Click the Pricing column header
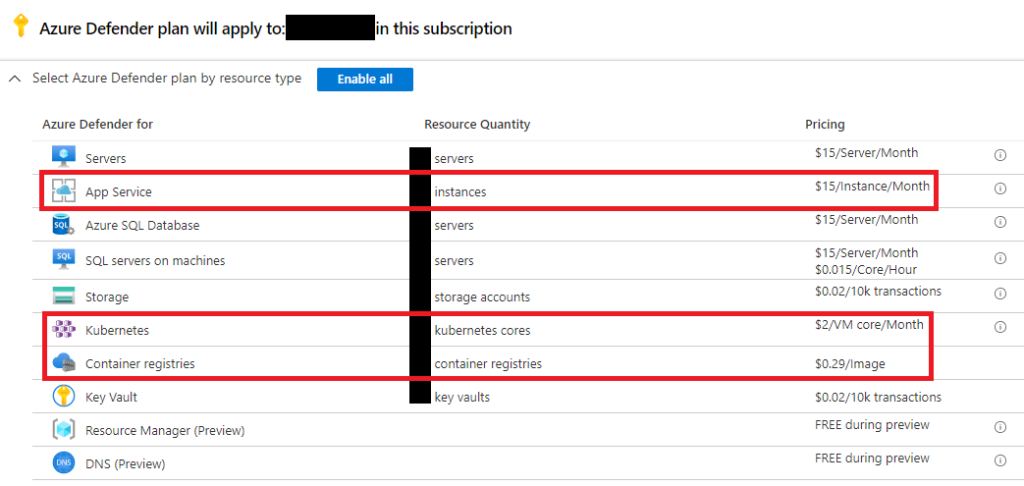 (825, 124)
